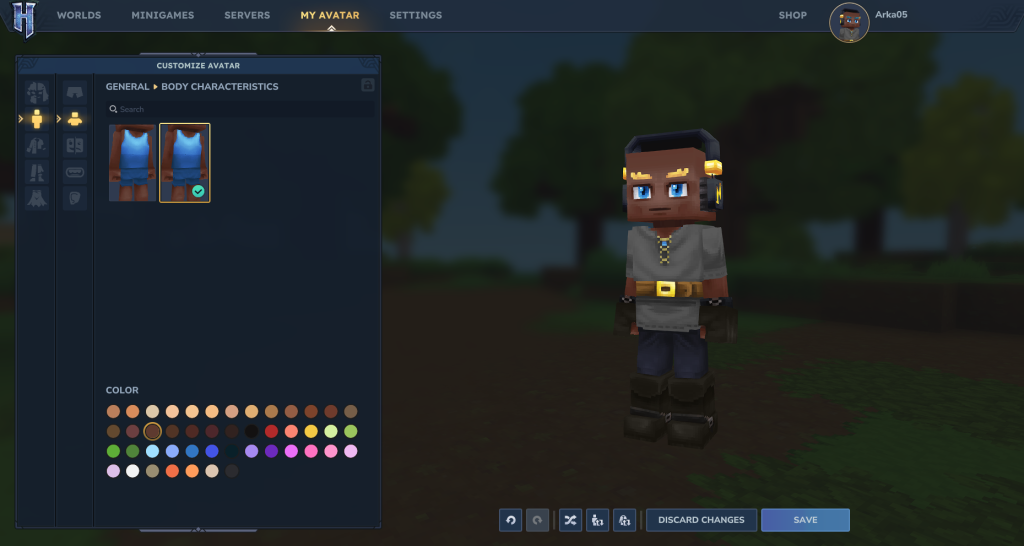
Task: Select the second checked body type thumbnail
Action: 185,163
